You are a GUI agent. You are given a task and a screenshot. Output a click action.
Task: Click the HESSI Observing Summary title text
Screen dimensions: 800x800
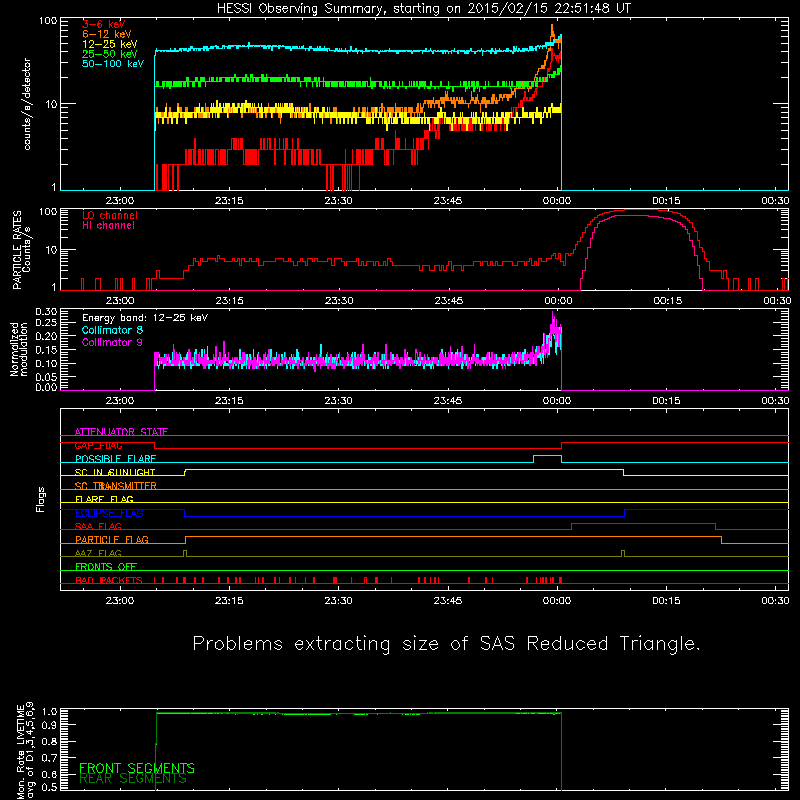[x=424, y=8]
